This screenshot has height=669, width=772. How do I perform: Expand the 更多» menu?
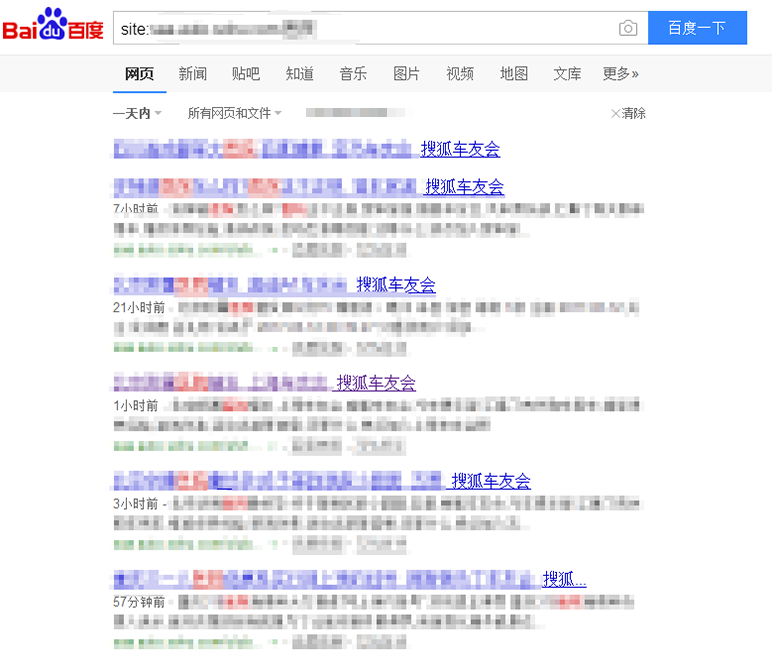click(x=620, y=73)
